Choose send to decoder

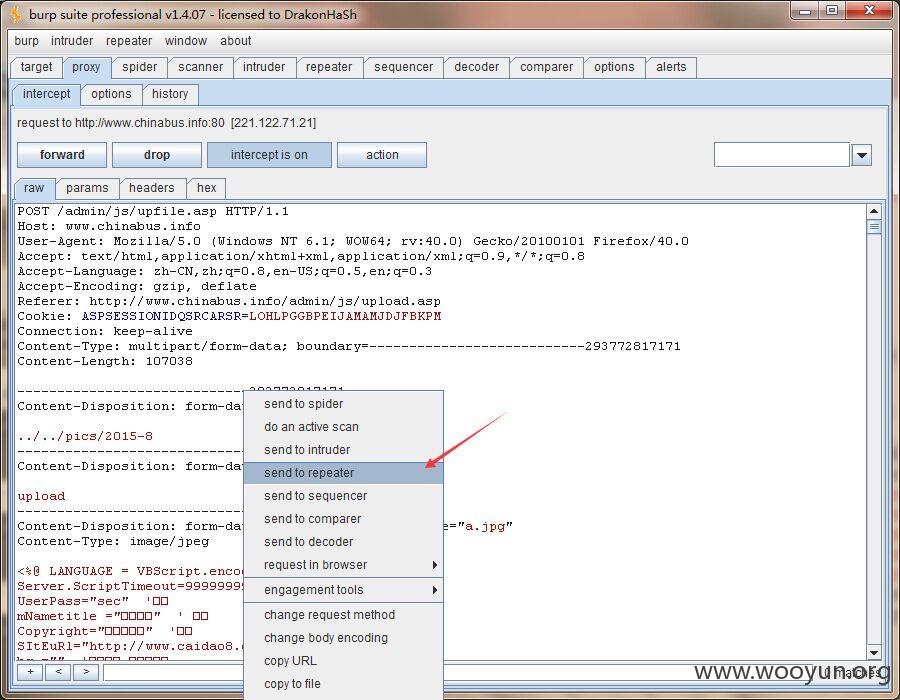344,542
